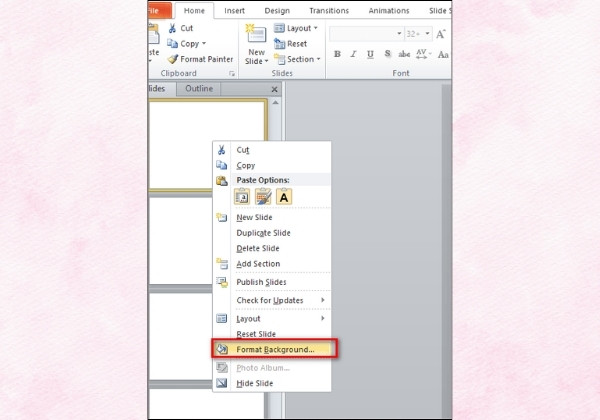This screenshot has height=420, width=600.
Task: Switch to the Insert tab
Action: (235, 11)
